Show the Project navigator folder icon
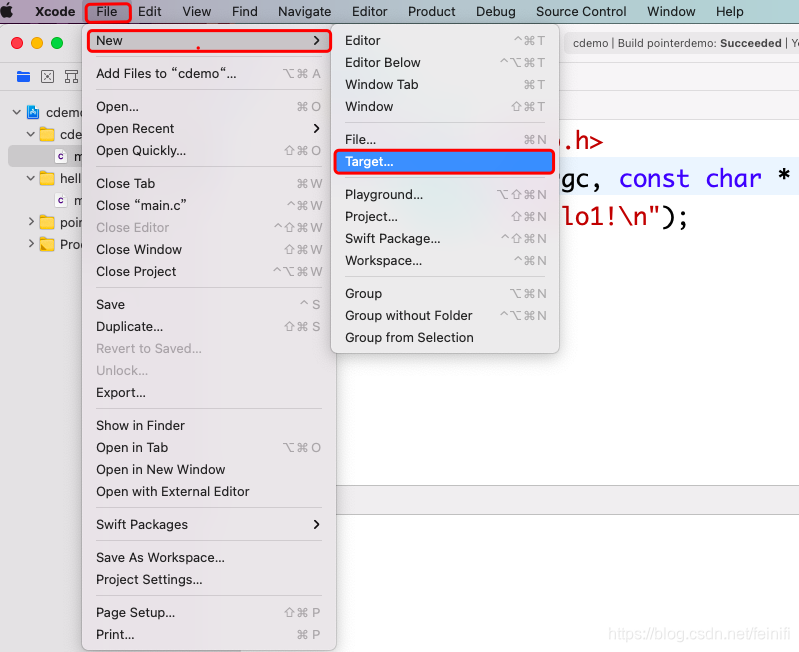Screen dimensions: 799x652 tap(23, 77)
